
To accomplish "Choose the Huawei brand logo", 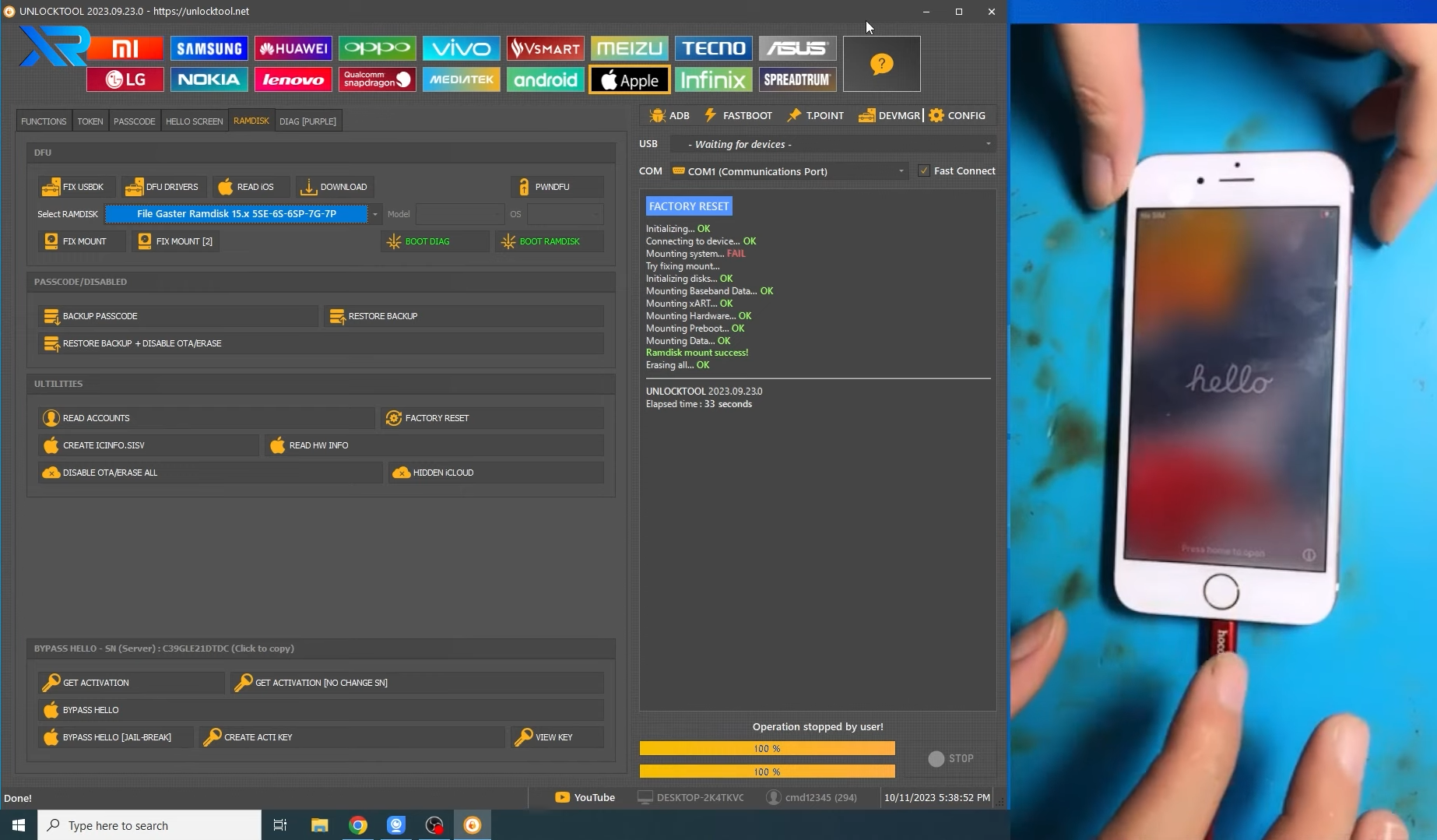I will coord(293,48).
